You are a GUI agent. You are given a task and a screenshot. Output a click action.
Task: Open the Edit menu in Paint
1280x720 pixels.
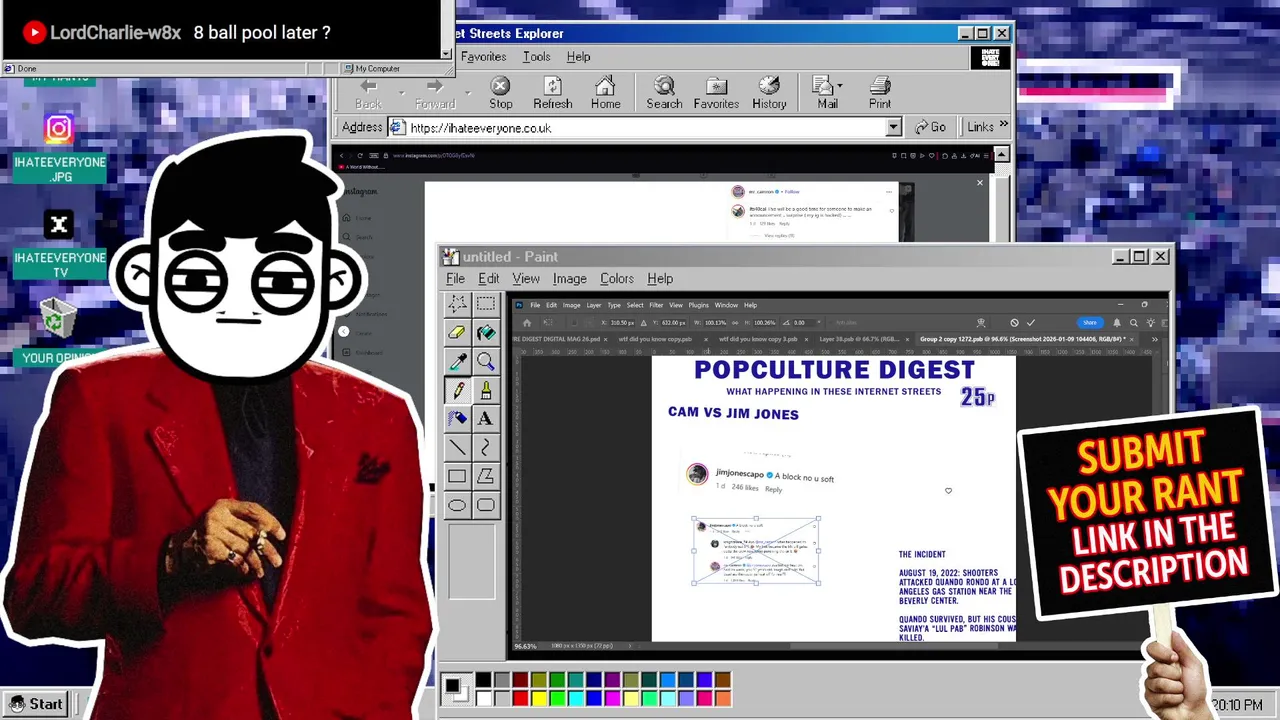click(488, 279)
